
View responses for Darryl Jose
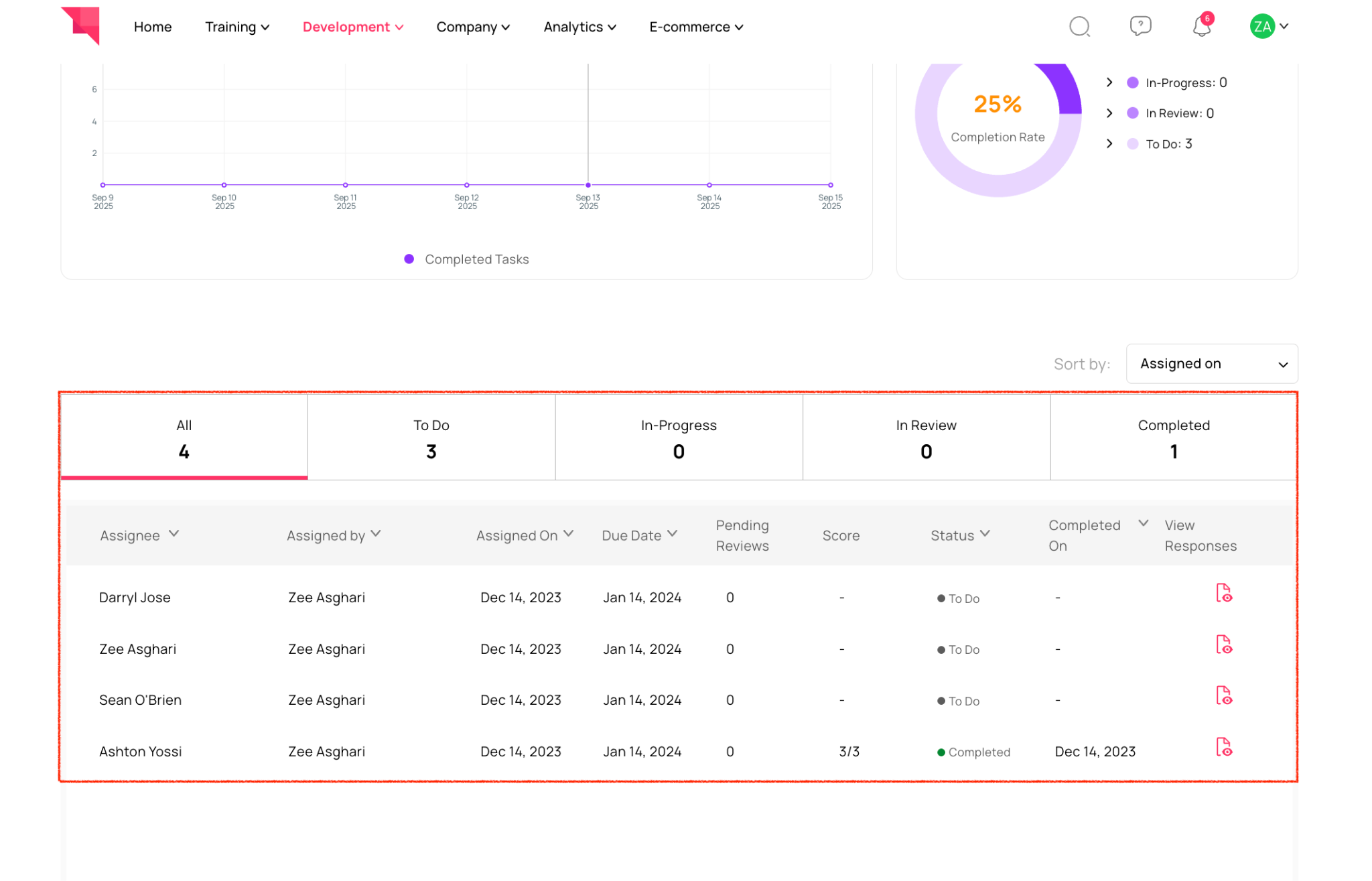tap(1223, 593)
